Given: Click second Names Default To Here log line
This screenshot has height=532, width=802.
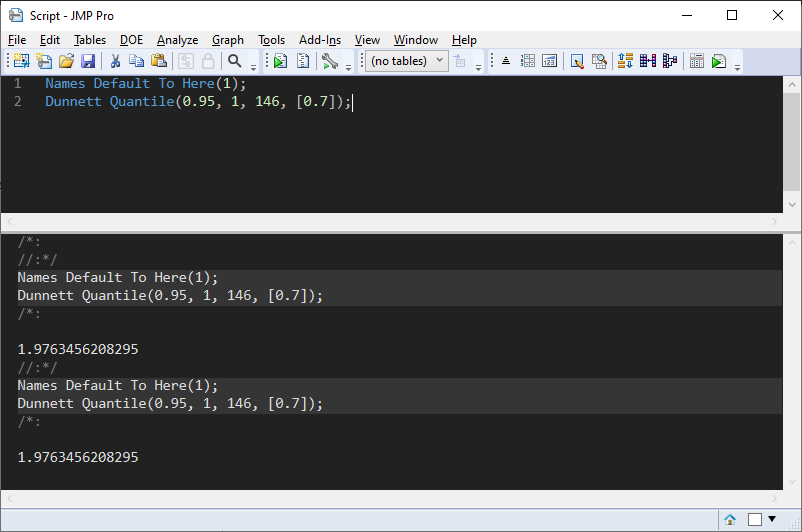Looking at the screenshot, I should point(118,386).
